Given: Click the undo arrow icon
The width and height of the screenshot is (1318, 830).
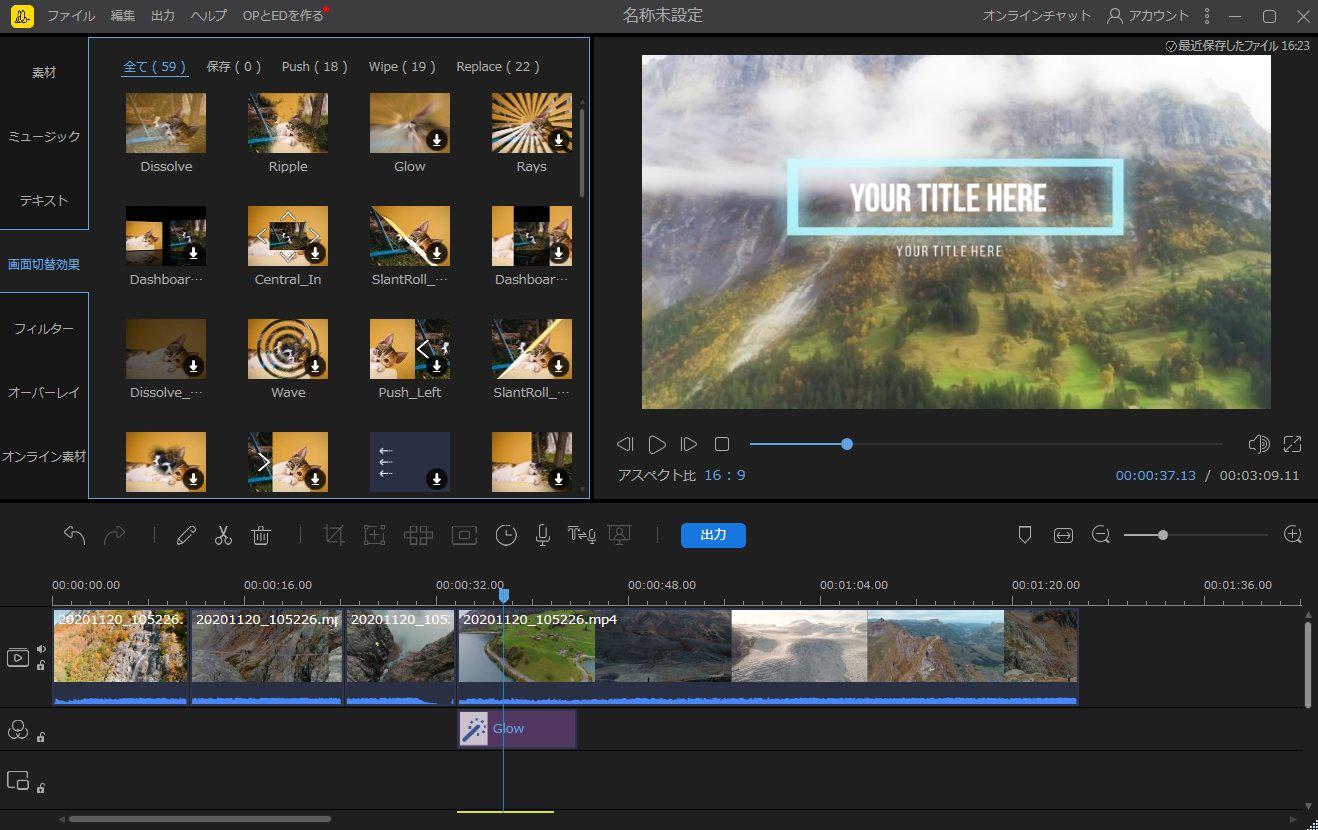Looking at the screenshot, I should tap(75, 535).
